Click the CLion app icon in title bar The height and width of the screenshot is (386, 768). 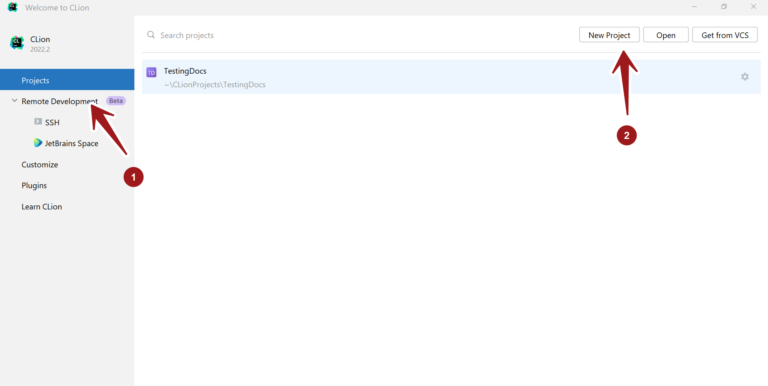tap(13, 7)
